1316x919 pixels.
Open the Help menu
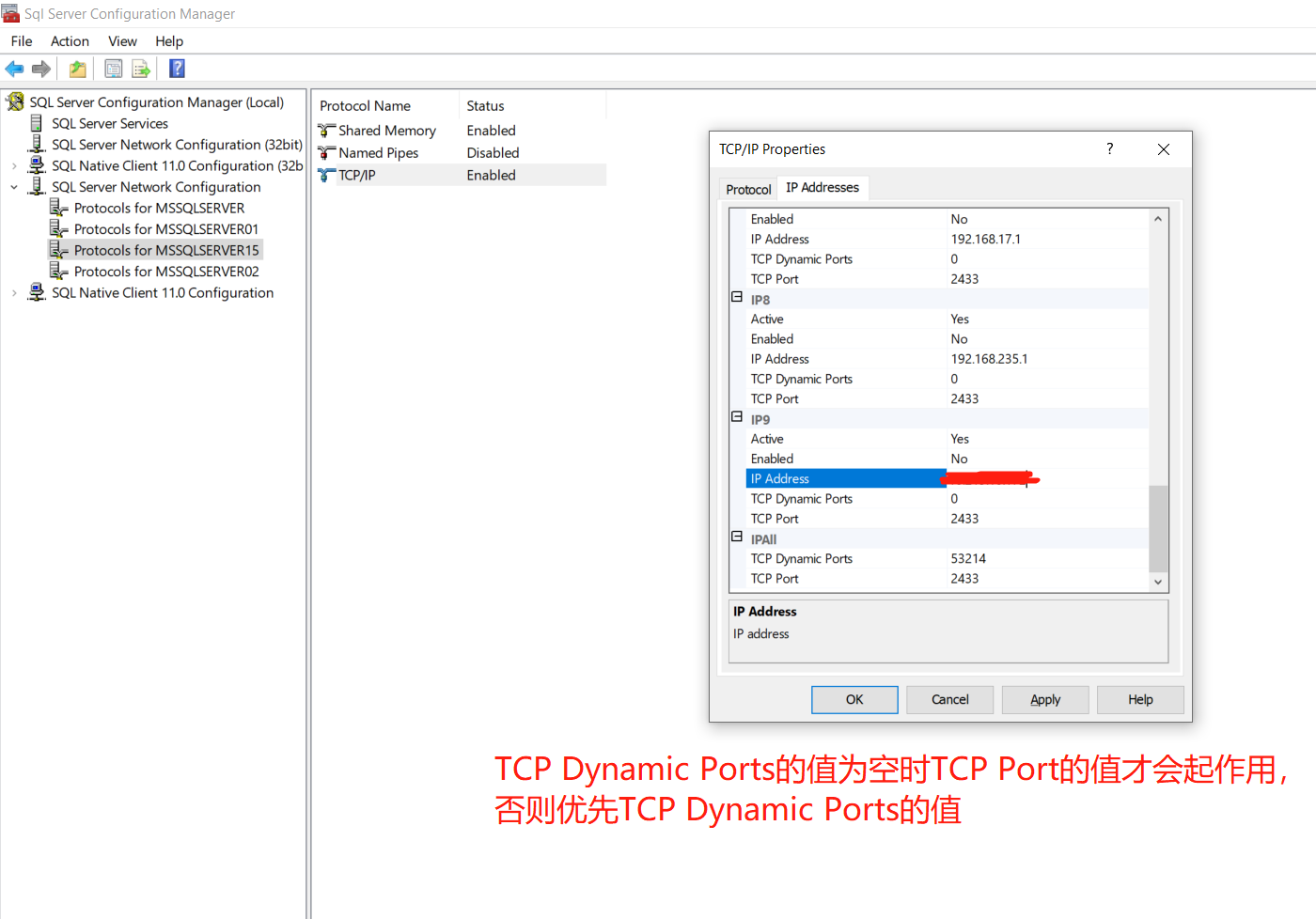coord(169,41)
